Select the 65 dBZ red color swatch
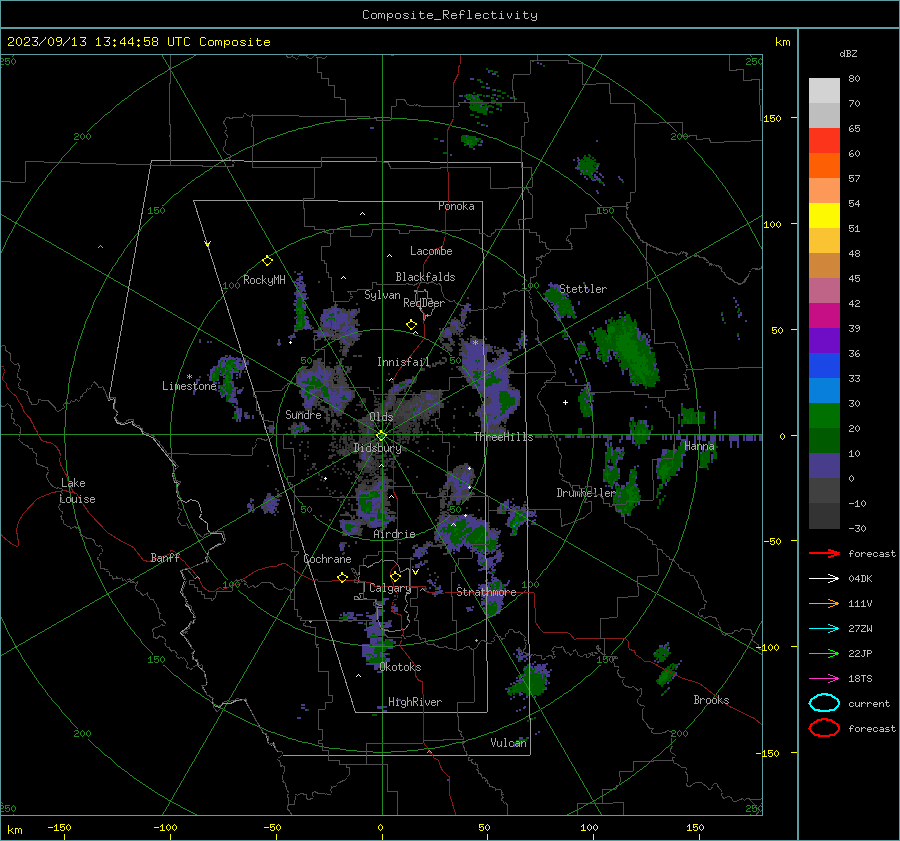This screenshot has width=900, height=841. click(x=824, y=141)
